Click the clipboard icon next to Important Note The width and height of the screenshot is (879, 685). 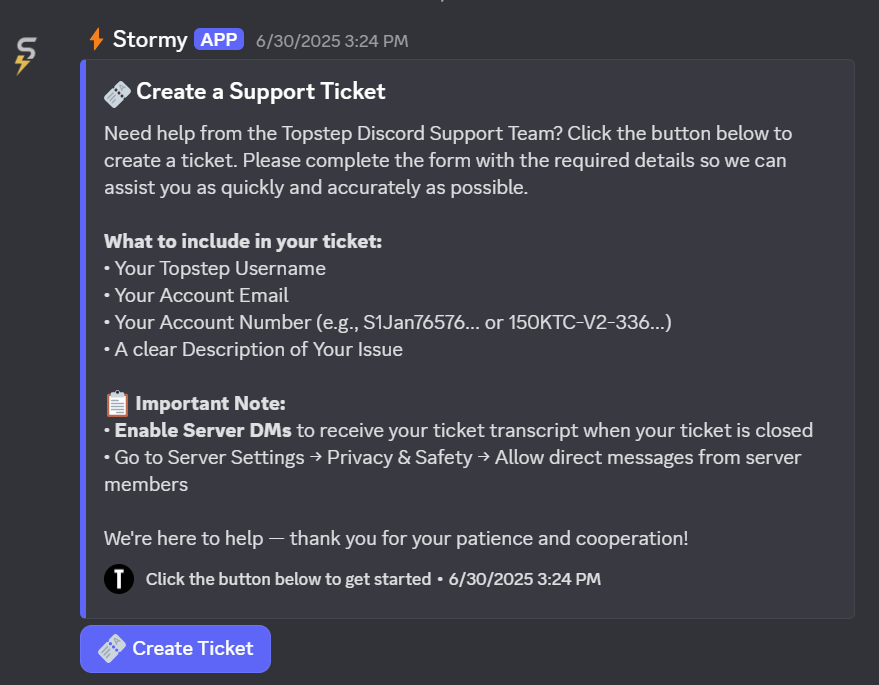[x=115, y=402]
